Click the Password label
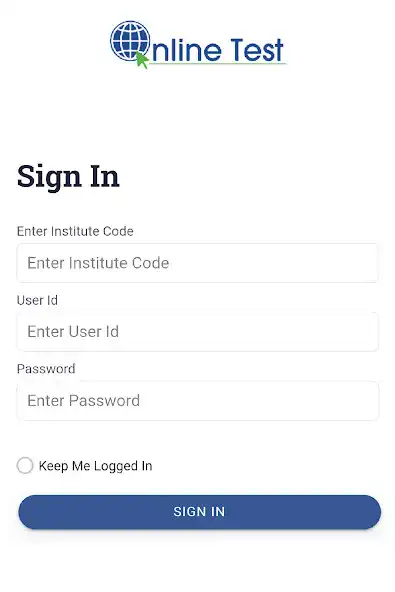The height and width of the screenshot is (592, 395). click(x=46, y=369)
